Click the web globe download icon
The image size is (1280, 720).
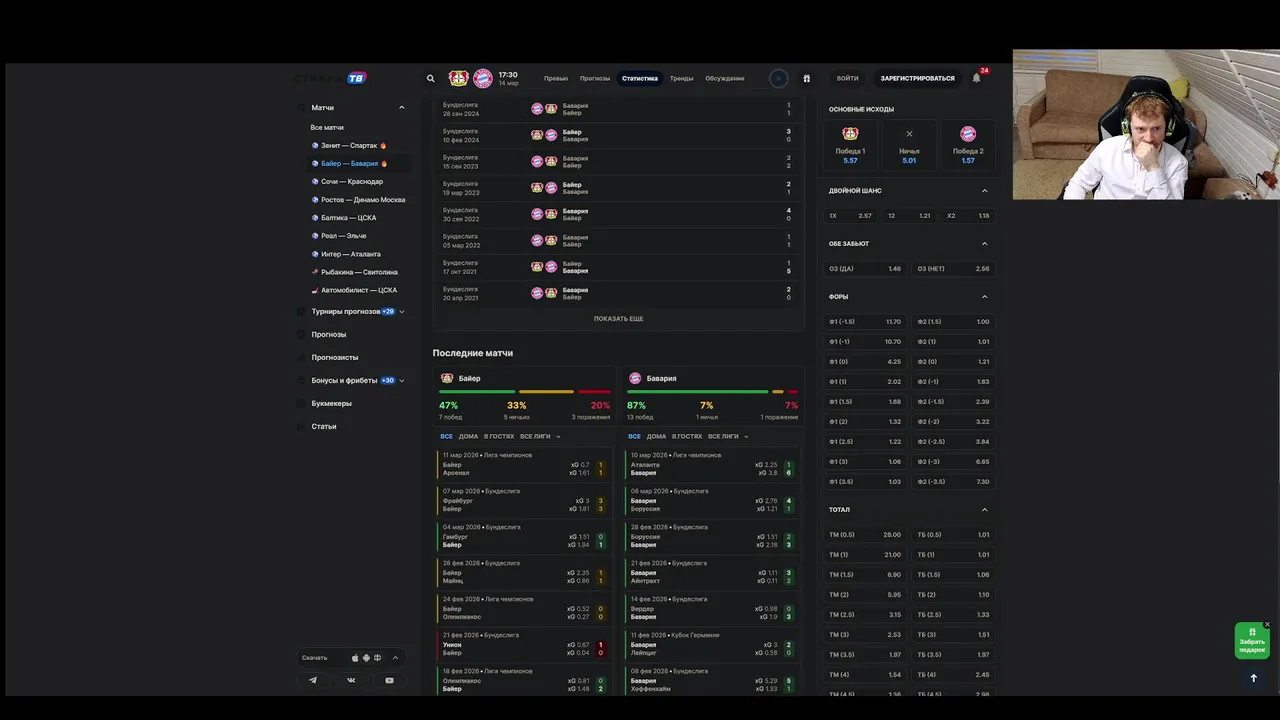(x=377, y=658)
